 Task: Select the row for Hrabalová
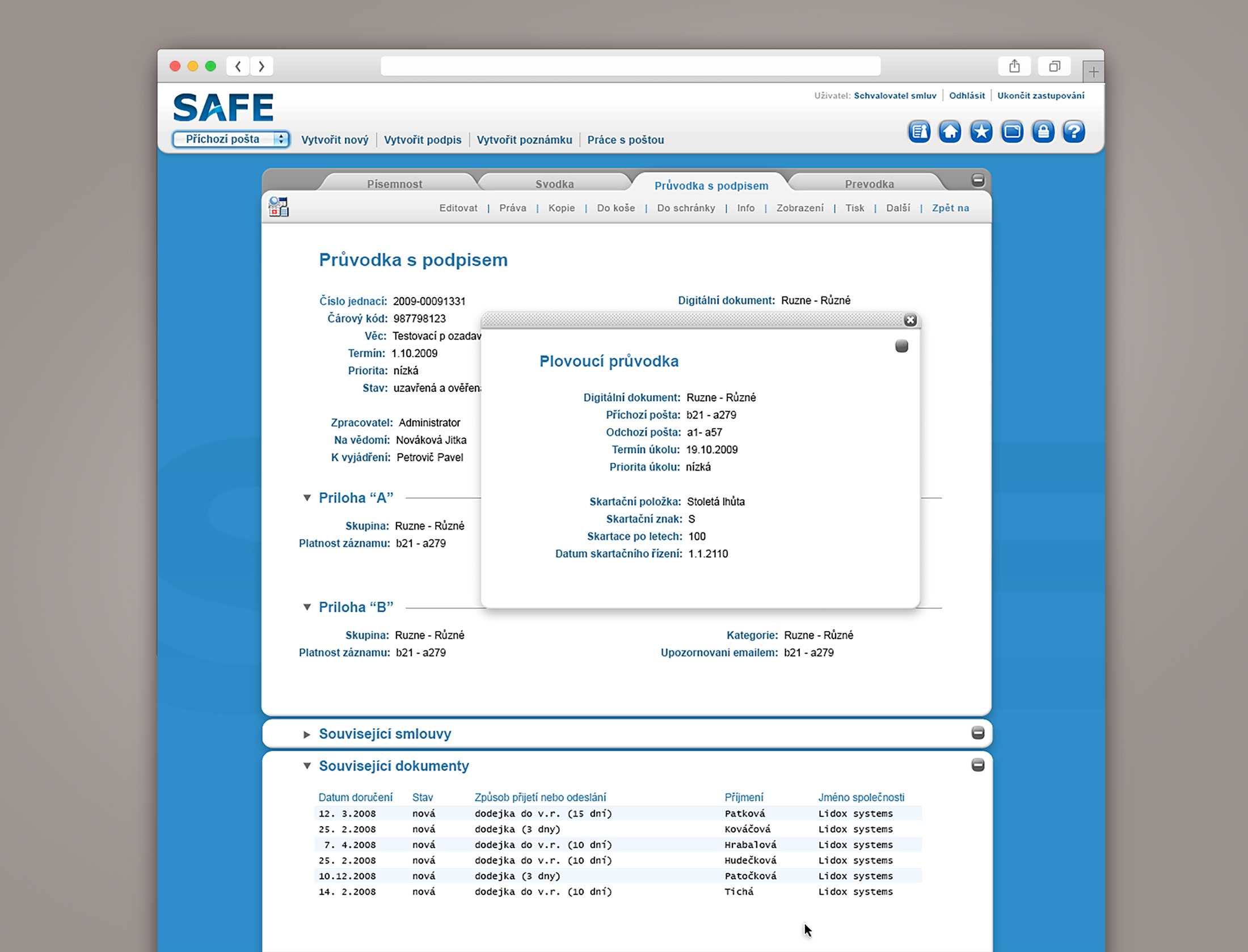(618, 845)
